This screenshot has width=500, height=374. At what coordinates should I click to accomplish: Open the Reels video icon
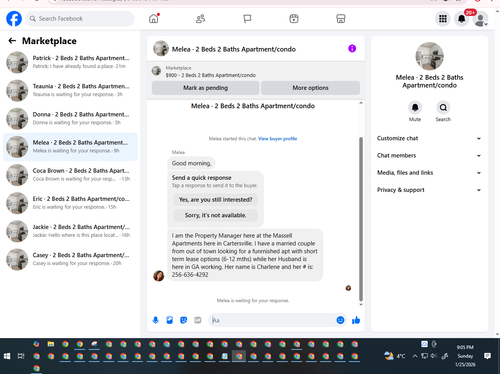coord(294,19)
